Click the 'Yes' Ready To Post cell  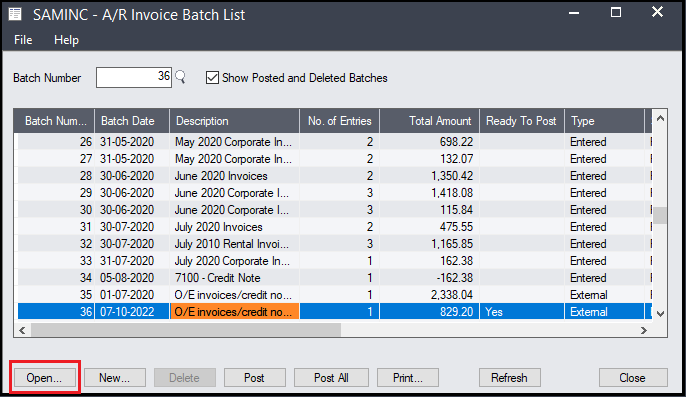click(522, 312)
